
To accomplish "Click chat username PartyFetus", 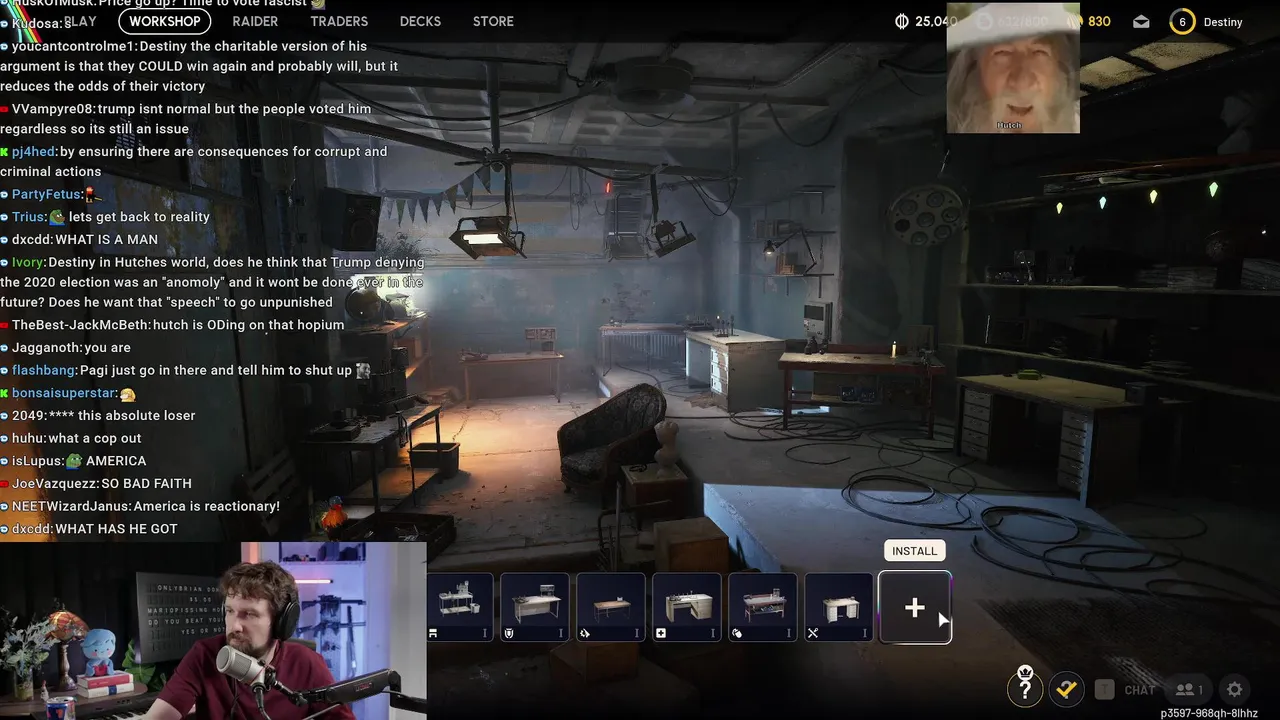I will (x=45, y=194).
